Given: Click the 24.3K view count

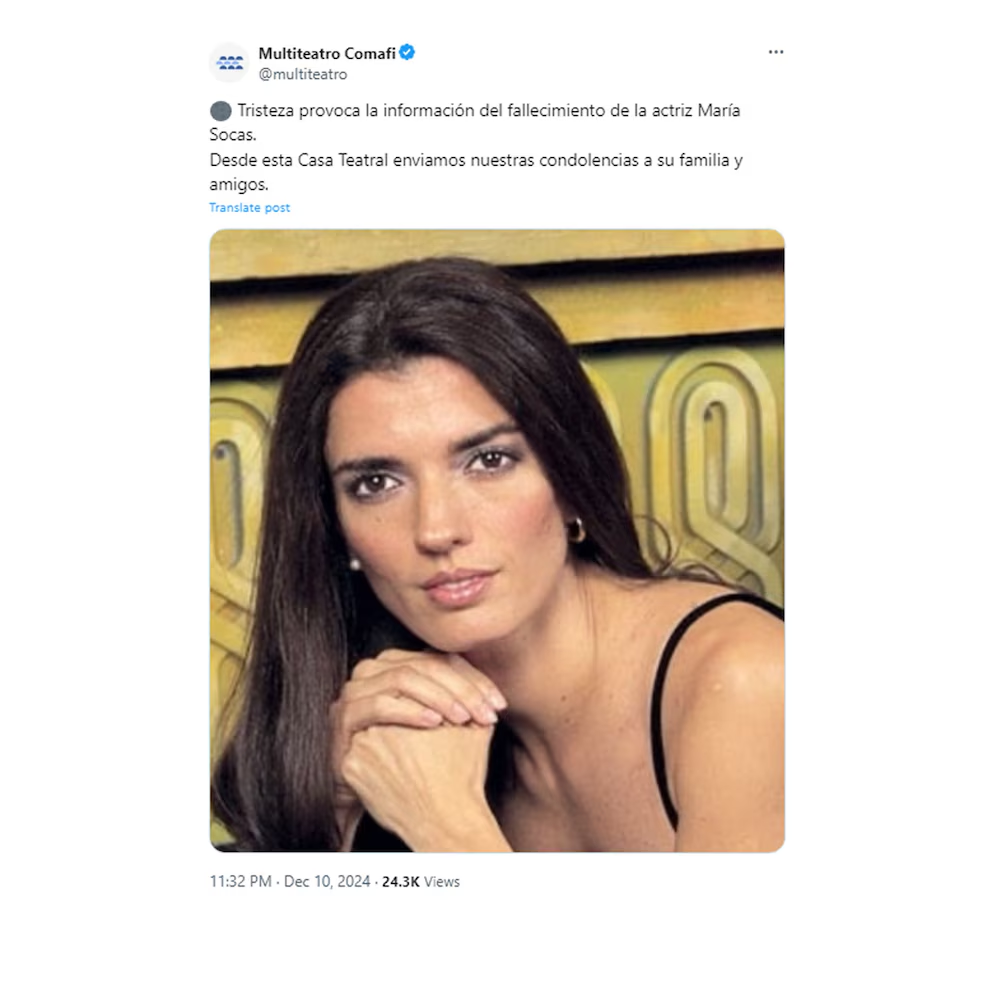Looking at the screenshot, I should click(400, 881).
